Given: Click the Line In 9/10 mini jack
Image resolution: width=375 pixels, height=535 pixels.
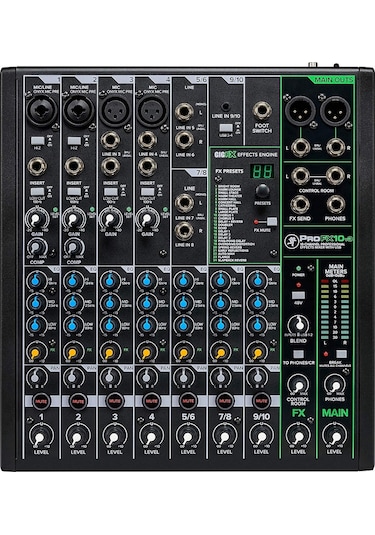Looking at the screenshot, I should (225, 107).
